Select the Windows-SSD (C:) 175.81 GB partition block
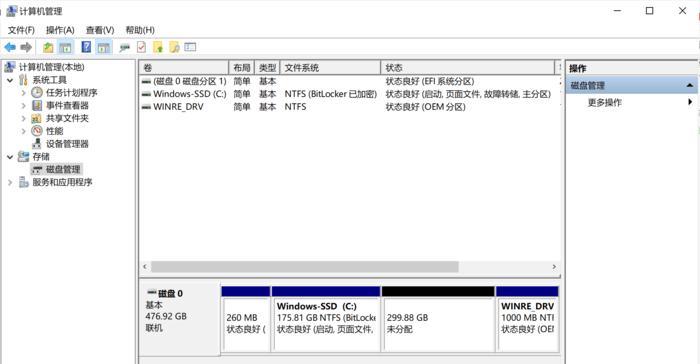This screenshot has height=364, width=700. coord(326,319)
